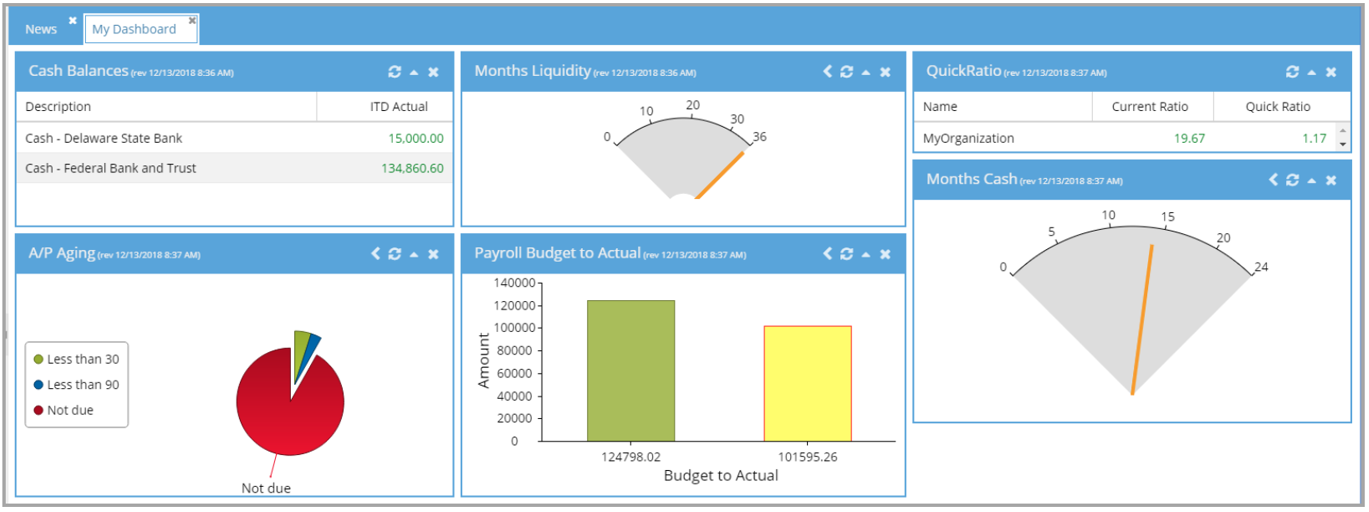This screenshot has height=512, width=1369.
Task: Click the 1.17 quick ratio value
Action: point(1315,138)
